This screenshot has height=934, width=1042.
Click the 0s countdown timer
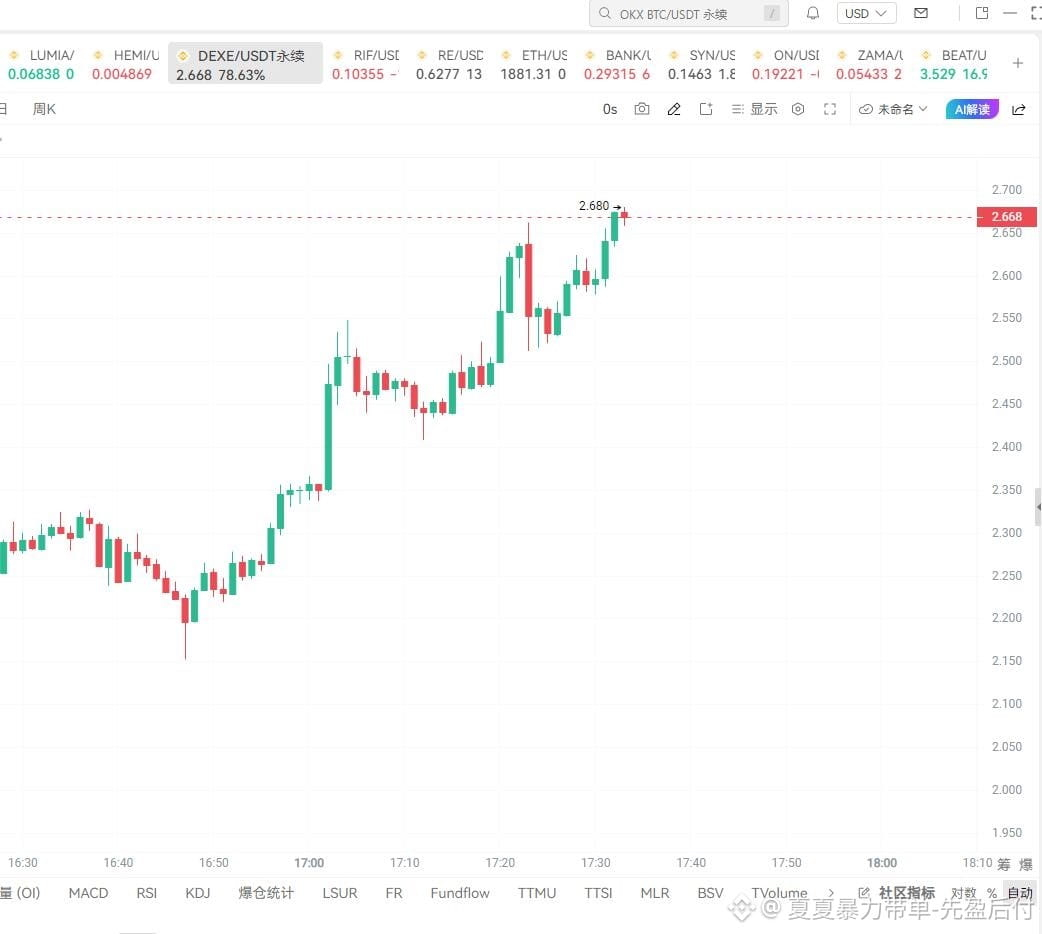pos(610,109)
